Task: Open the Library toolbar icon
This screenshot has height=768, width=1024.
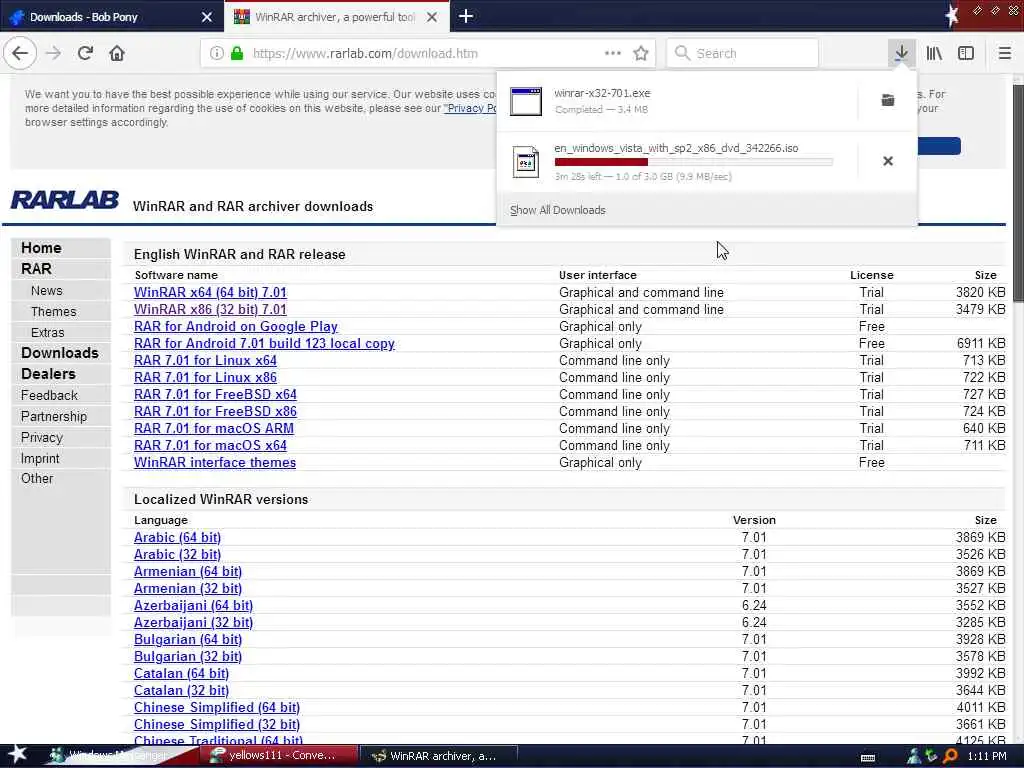Action: point(934,53)
